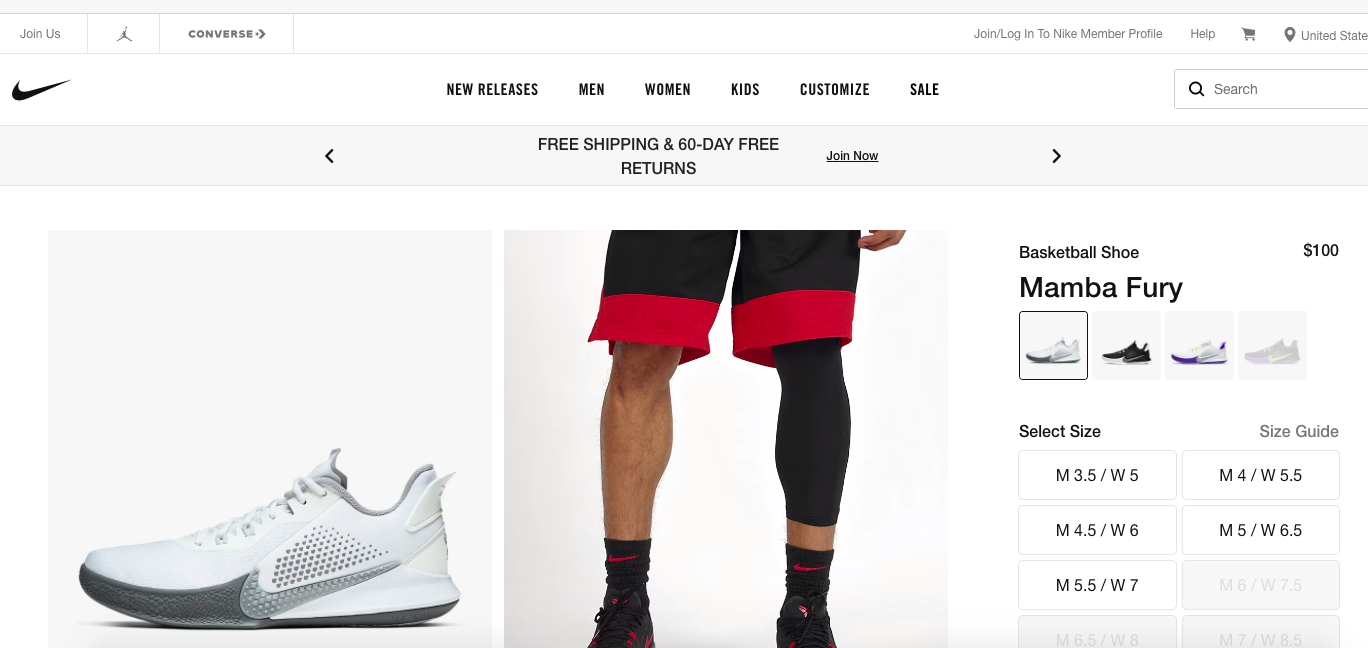This screenshot has width=1368, height=648.
Task: Open the Sale menu item
Action: pyautogui.click(x=924, y=90)
